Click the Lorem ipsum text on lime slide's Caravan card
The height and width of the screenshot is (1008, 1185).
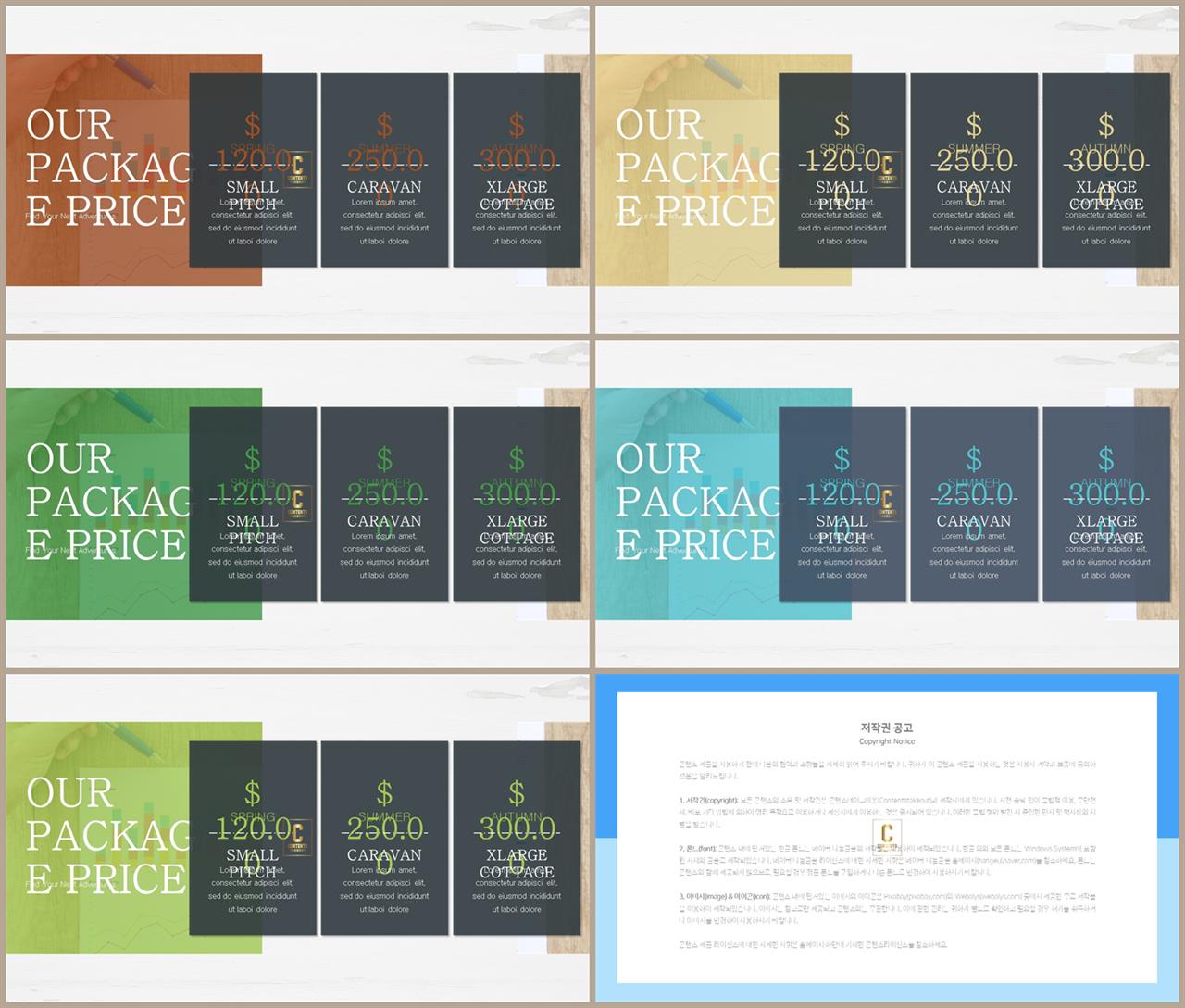coord(384,890)
